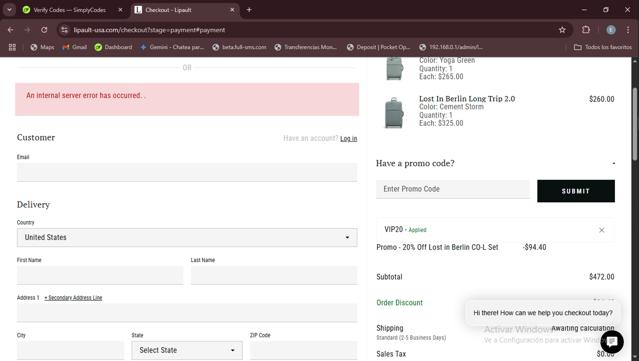Open the Transferencias Mon... bookmark
Viewport: 639px width, 361px height.
coord(306,47)
